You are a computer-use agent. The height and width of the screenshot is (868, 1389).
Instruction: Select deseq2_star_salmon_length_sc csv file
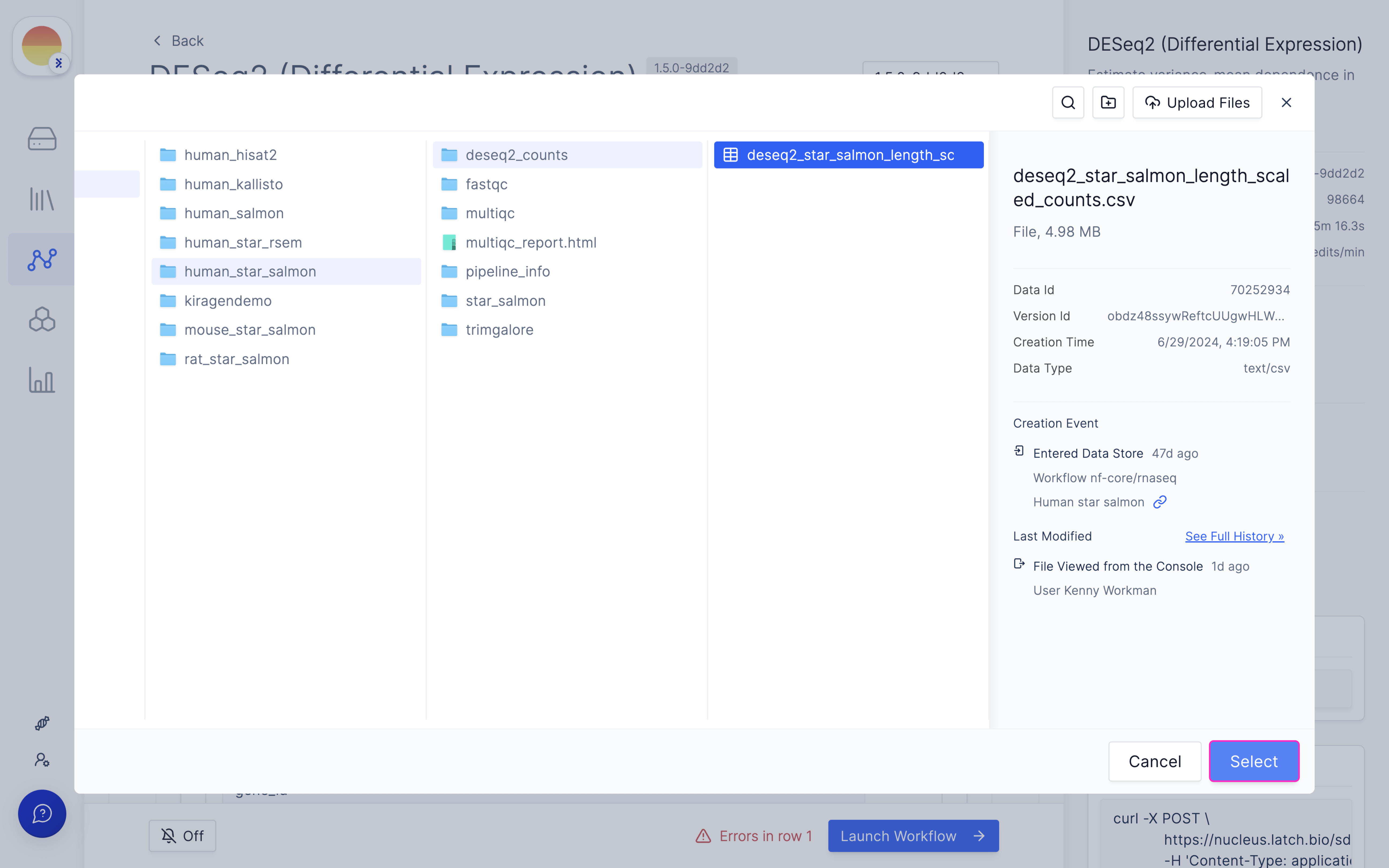[x=848, y=155]
